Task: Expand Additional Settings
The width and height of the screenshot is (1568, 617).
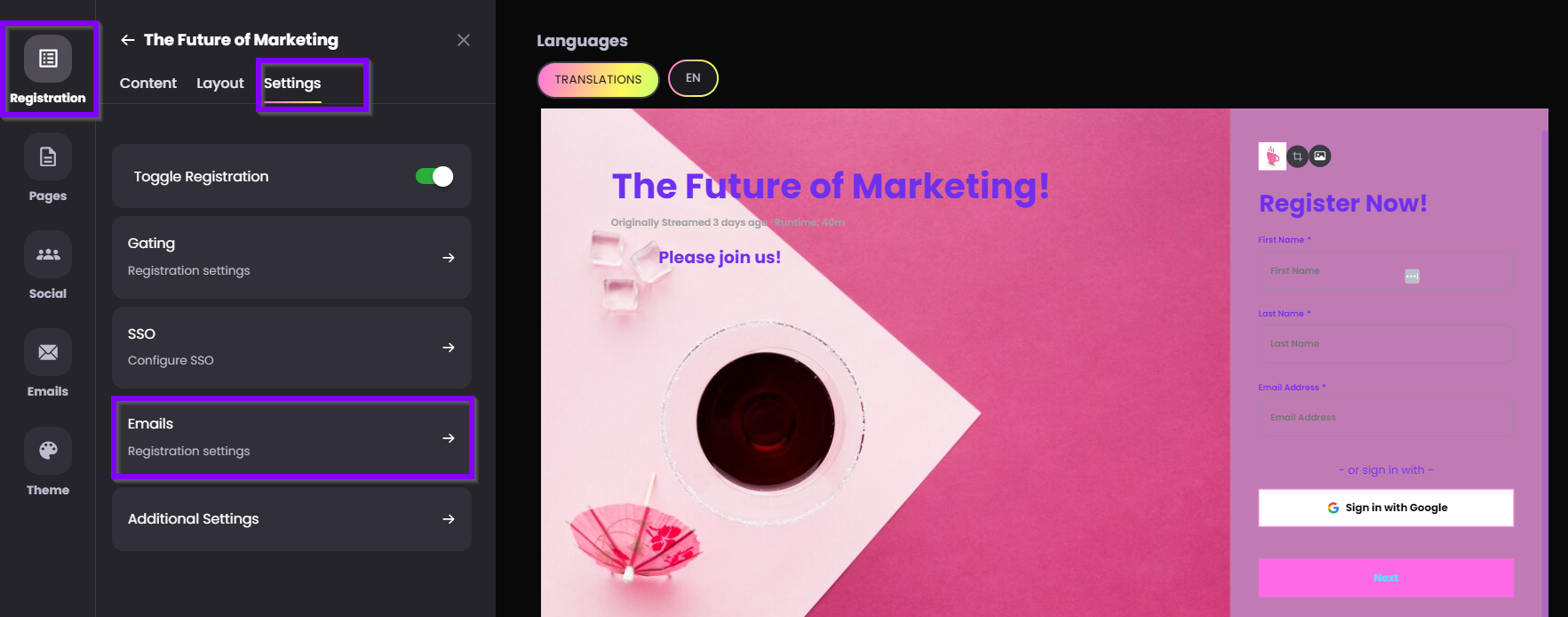Action: (x=291, y=518)
